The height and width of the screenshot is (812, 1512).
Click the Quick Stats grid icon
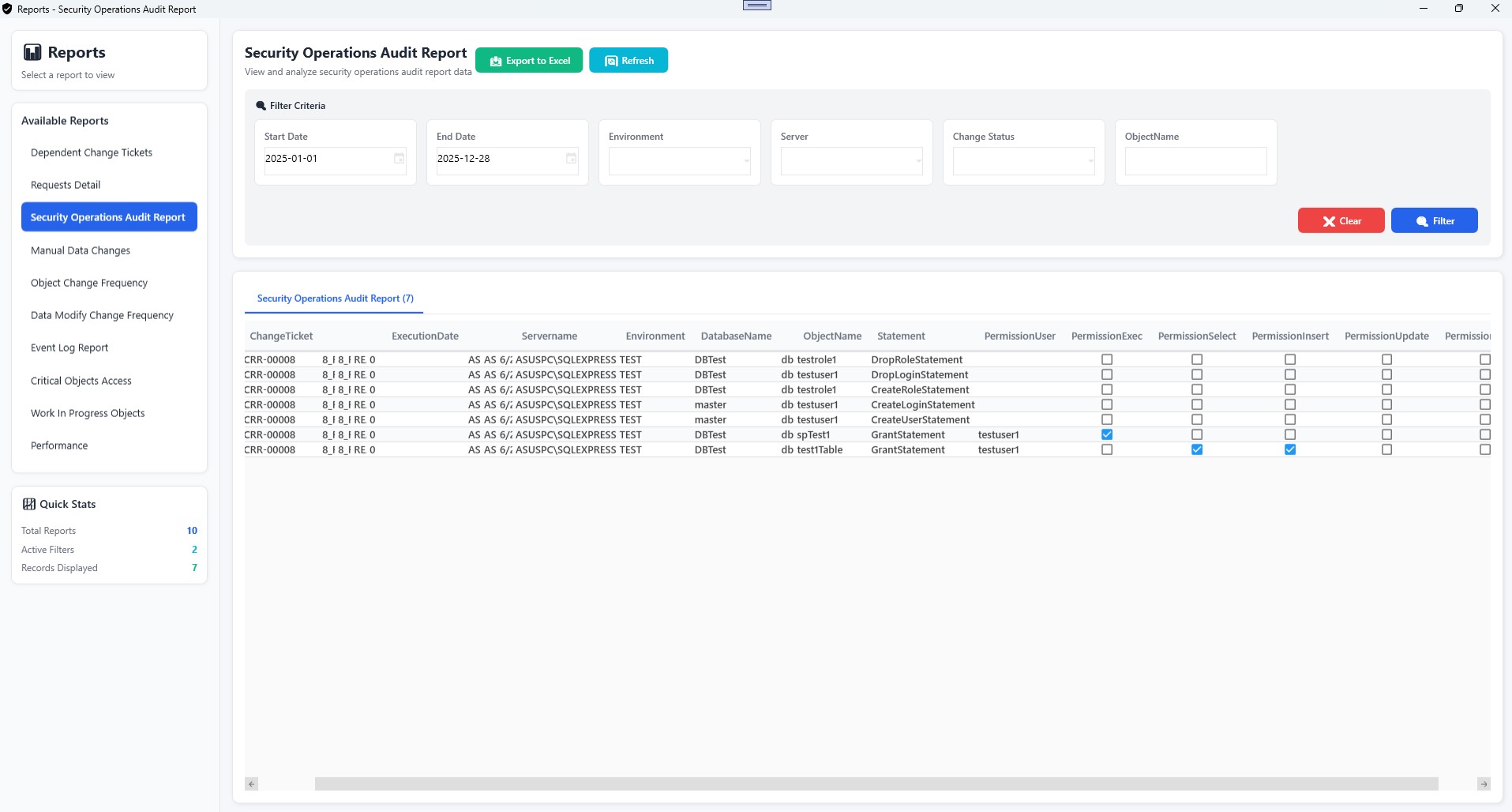[29, 504]
